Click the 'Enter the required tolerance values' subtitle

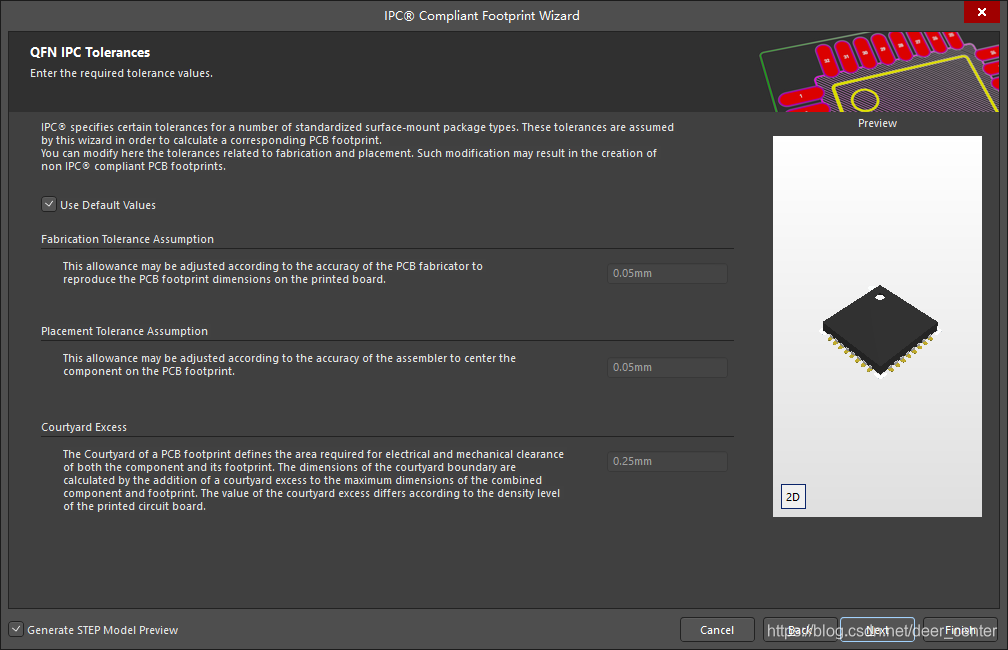click(121, 73)
